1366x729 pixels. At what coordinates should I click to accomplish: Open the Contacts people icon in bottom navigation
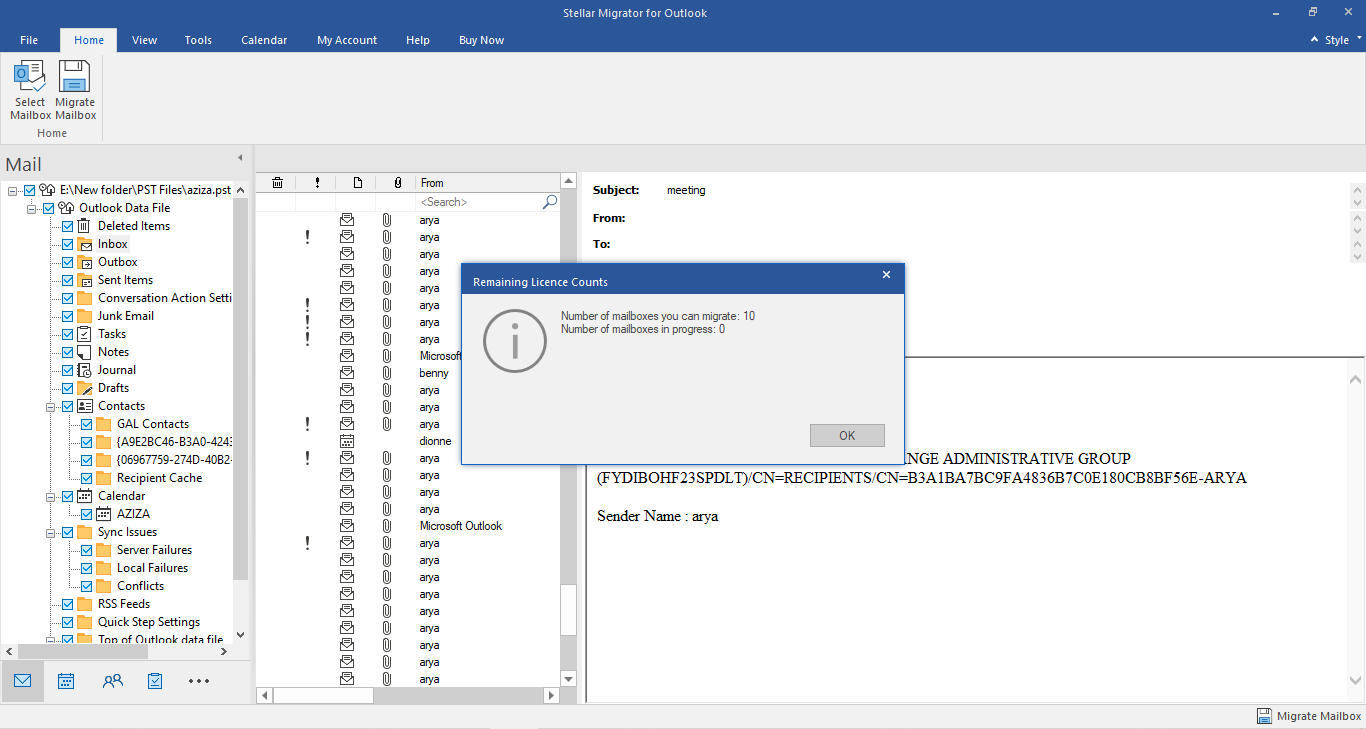112,681
